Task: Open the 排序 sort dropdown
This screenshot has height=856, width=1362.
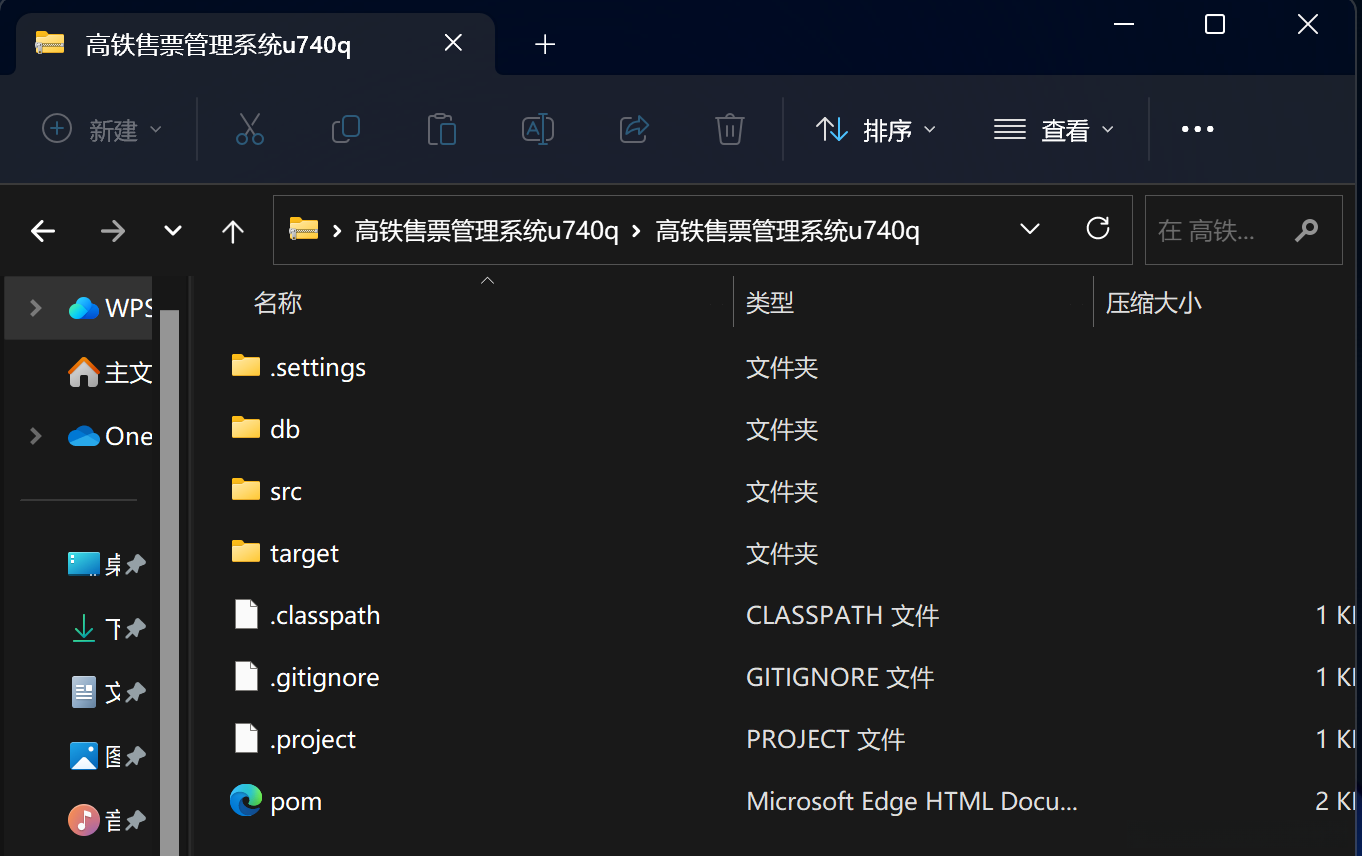Action: coord(876,130)
